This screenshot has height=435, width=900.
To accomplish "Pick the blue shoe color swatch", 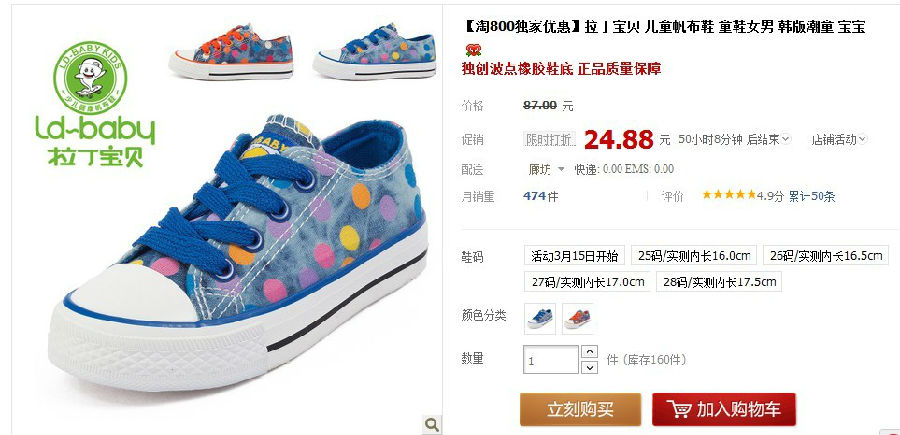I will click(x=540, y=319).
